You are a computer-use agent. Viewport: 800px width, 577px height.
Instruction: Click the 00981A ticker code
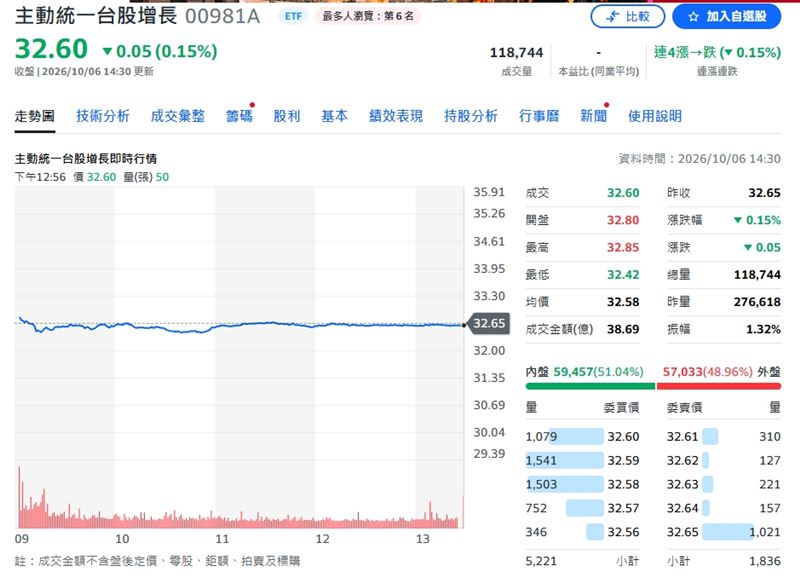coord(222,16)
